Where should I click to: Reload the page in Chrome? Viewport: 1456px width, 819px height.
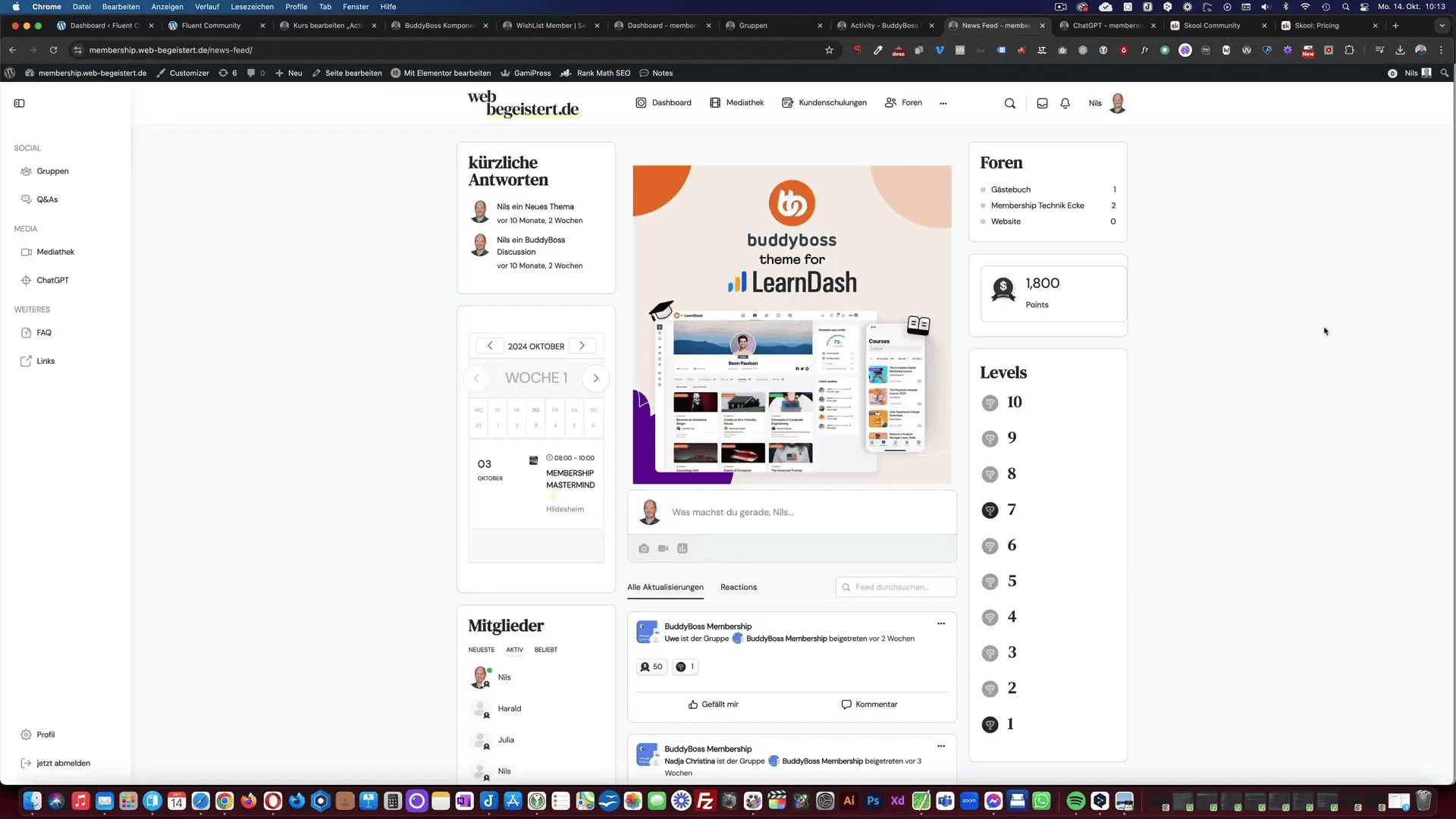click(53, 50)
